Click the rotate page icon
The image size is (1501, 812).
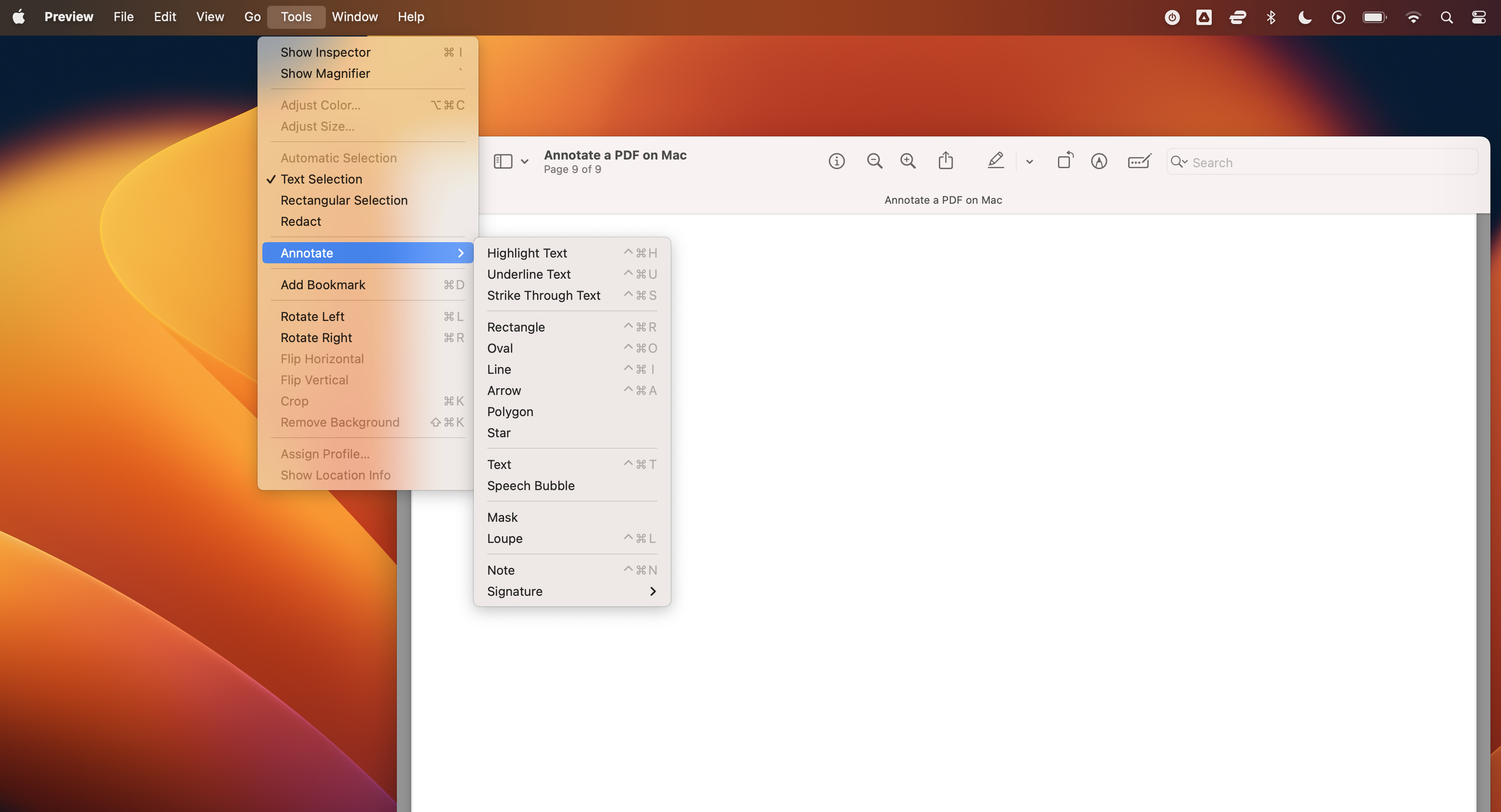(x=1065, y=161)
